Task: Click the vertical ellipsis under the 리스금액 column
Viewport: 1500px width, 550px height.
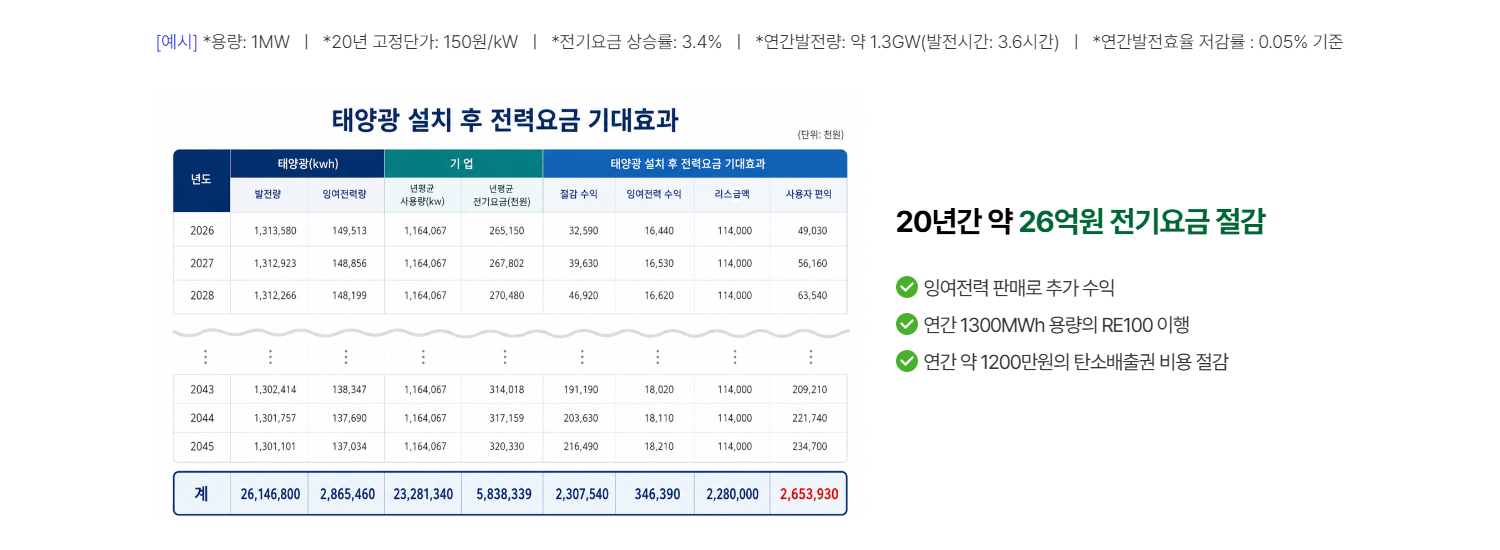Action: [x=735, y=357]
